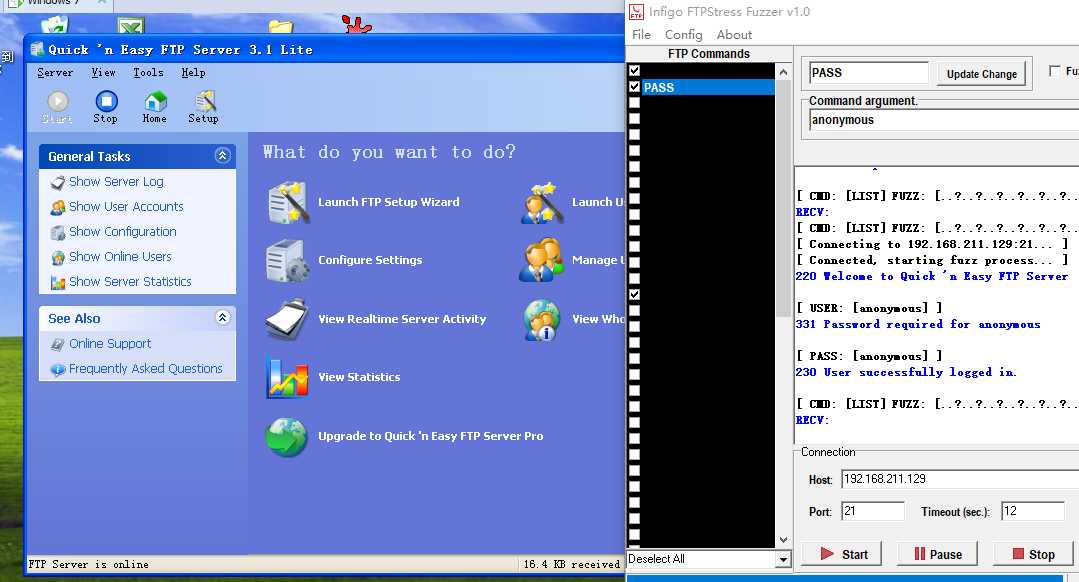Open the Deselect All dropdown
Screen dimensions: 1079x582
click(x=783, y=559)
